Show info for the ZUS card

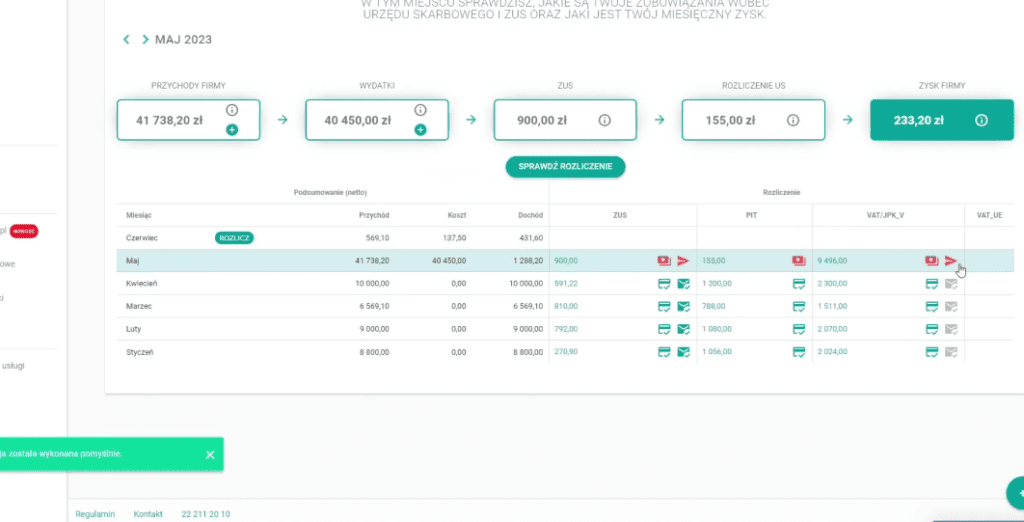click(x=604, y=120)
